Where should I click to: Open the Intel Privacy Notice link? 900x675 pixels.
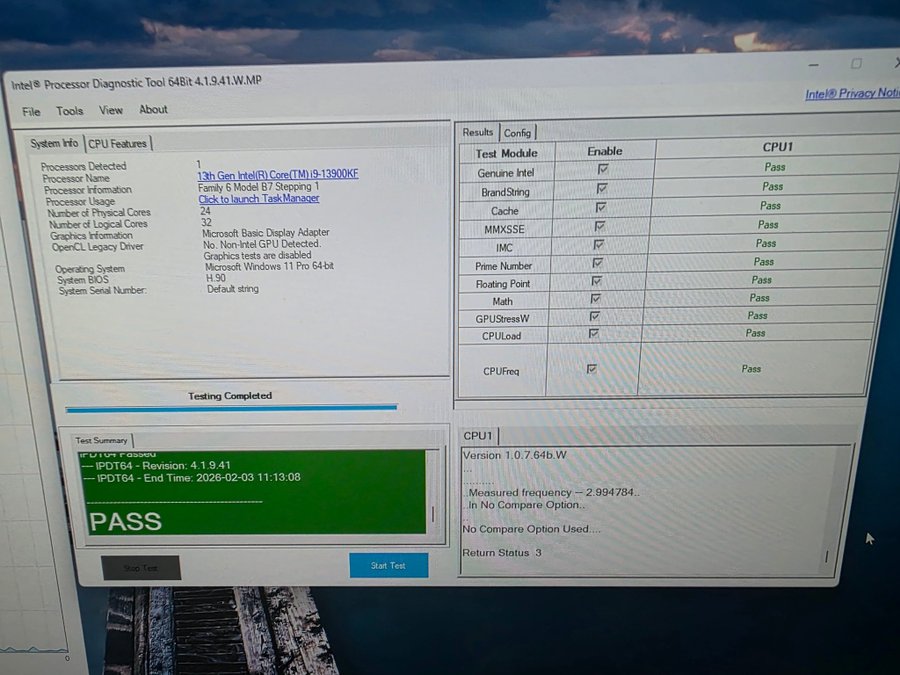point(851,94)
